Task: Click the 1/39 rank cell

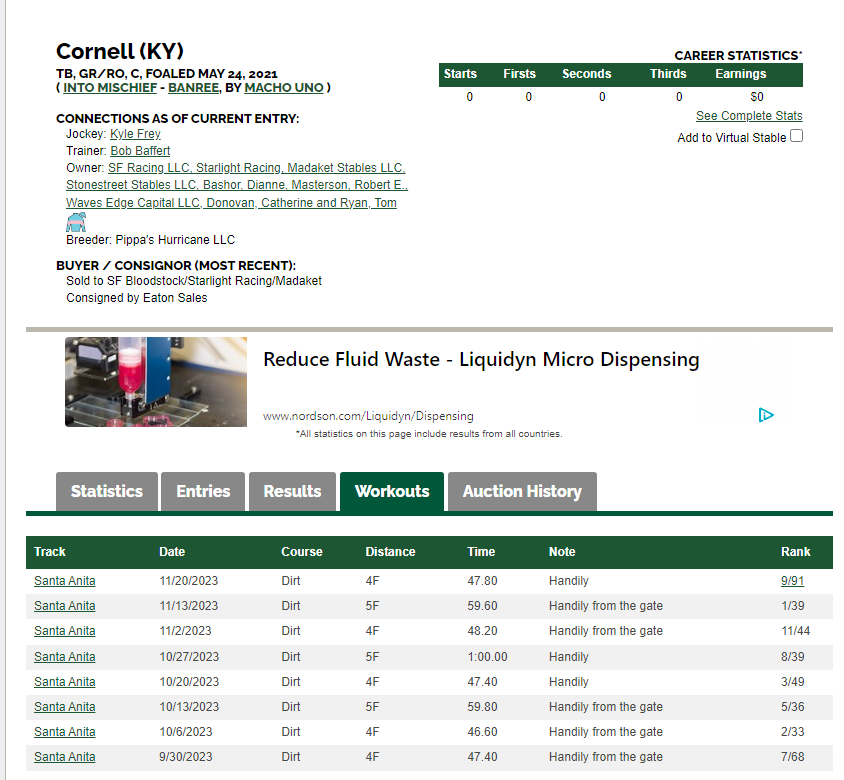Action: 792,606
